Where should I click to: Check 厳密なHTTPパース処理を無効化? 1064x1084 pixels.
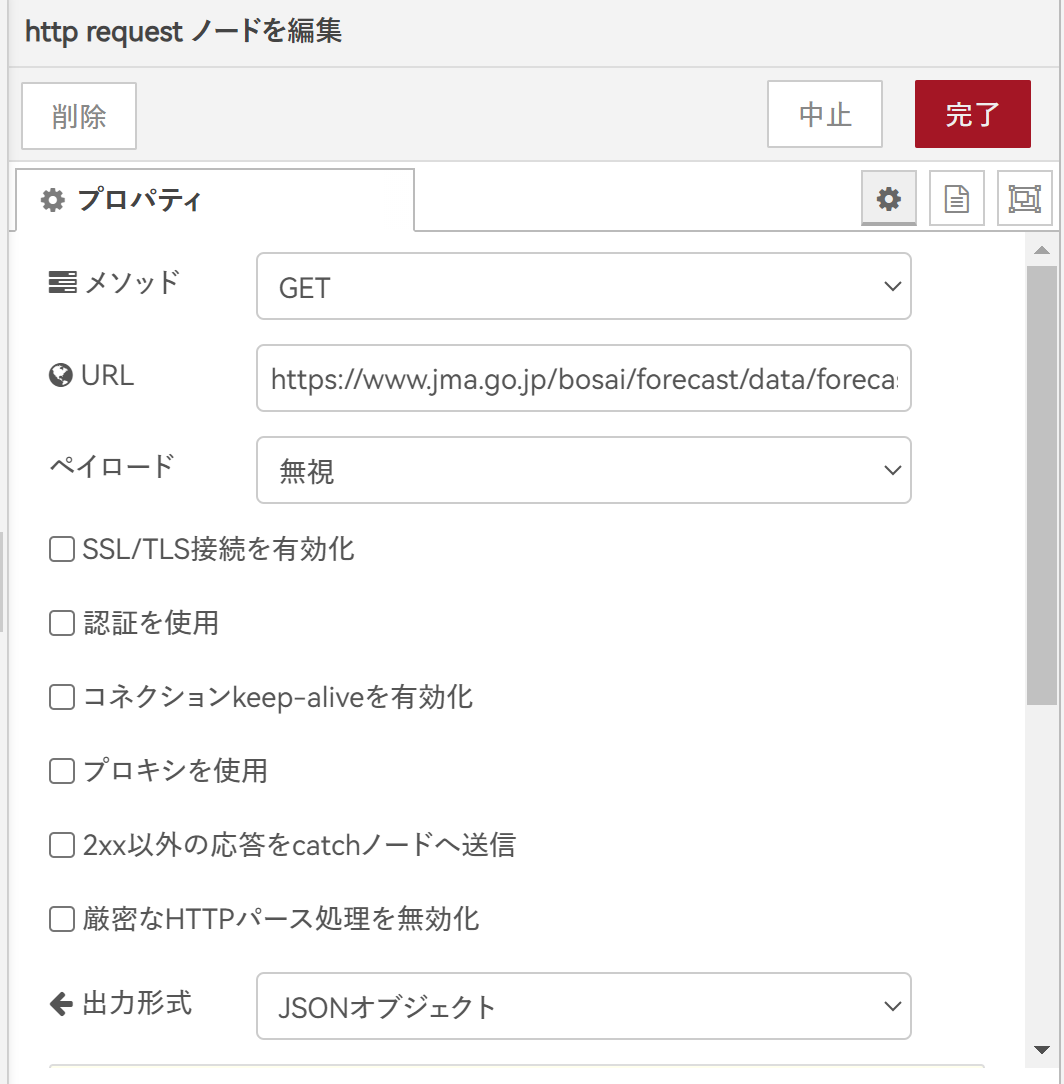61,919
